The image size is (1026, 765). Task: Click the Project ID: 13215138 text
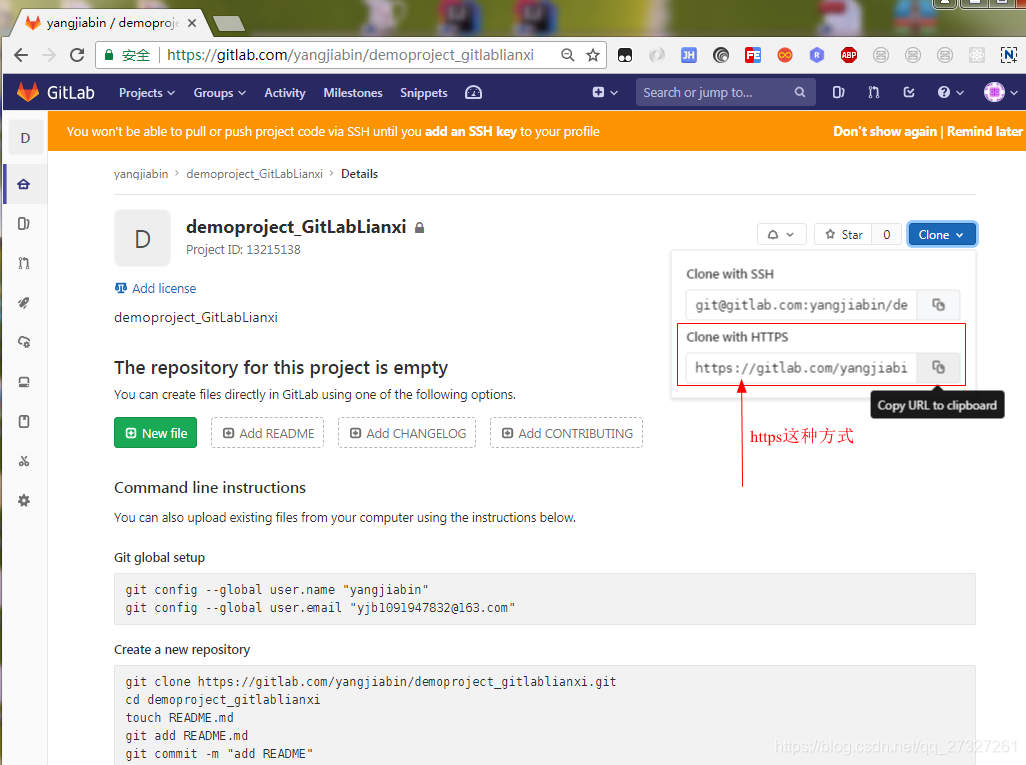click(243, 250)
